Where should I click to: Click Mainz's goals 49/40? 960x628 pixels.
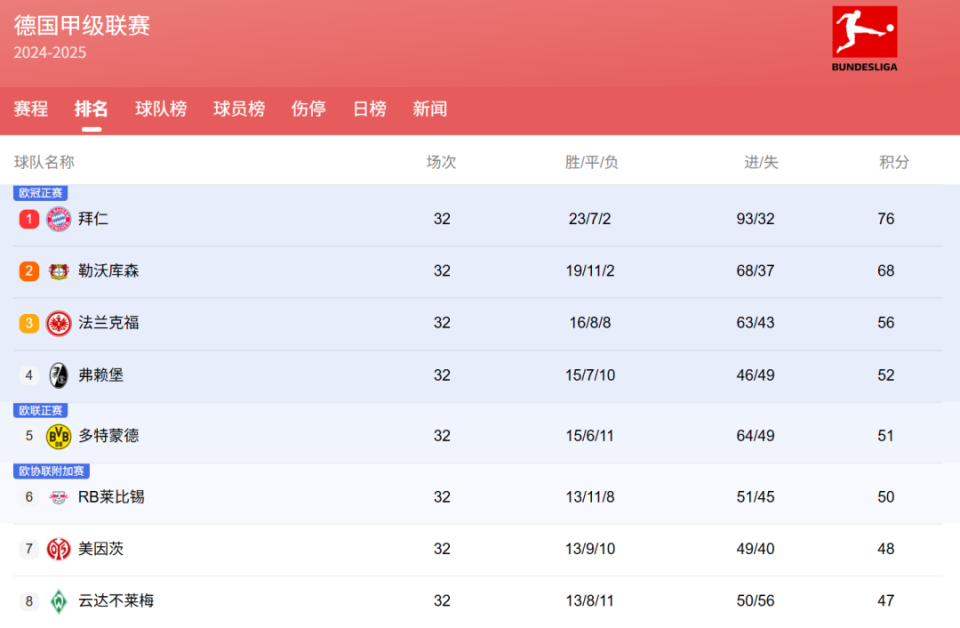coord(756,549)
